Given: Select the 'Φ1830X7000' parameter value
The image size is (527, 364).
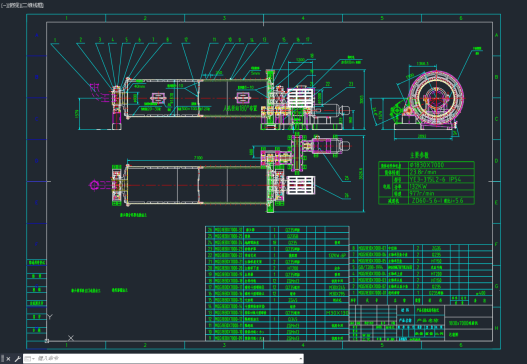Looking at the screenshot, I should [427, 165].
